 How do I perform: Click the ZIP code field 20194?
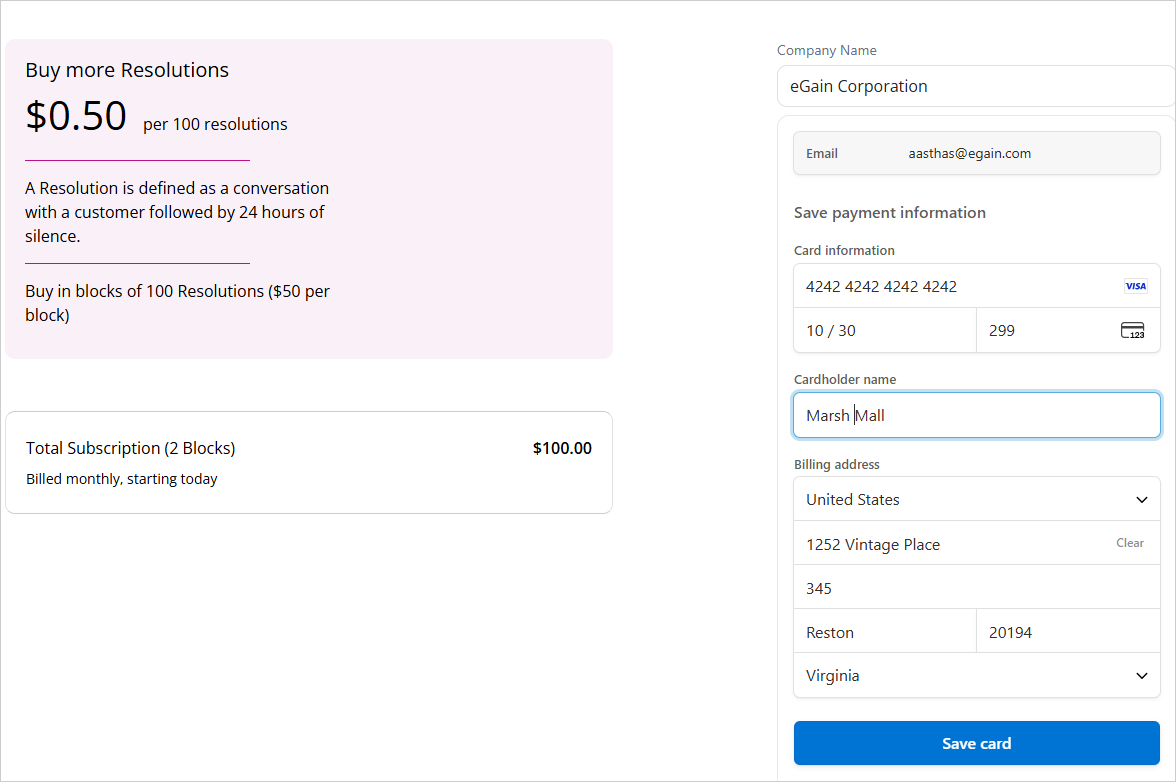[1067, 633]
